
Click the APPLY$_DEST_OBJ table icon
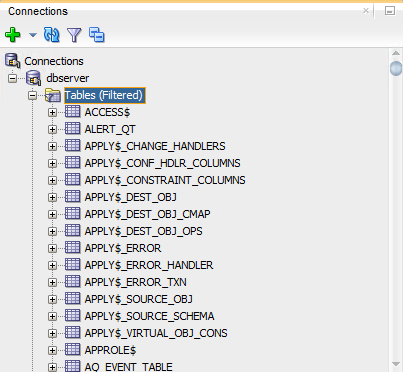(x=72, y=197)
